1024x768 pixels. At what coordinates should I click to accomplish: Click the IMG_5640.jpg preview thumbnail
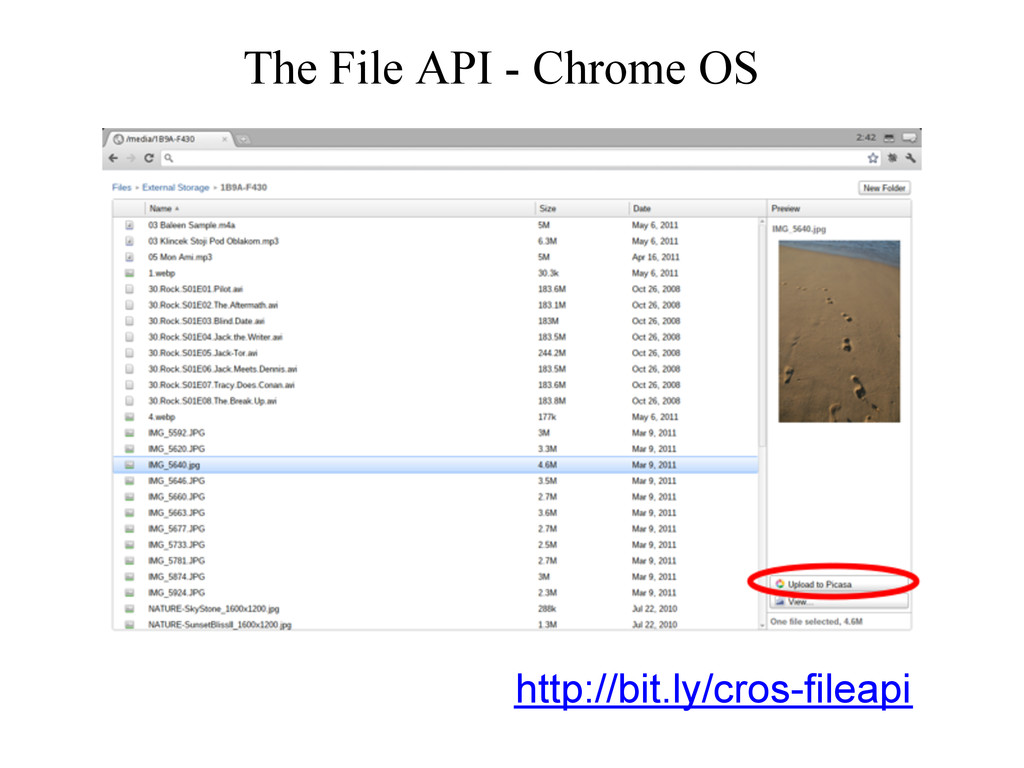tap(839, 331)
